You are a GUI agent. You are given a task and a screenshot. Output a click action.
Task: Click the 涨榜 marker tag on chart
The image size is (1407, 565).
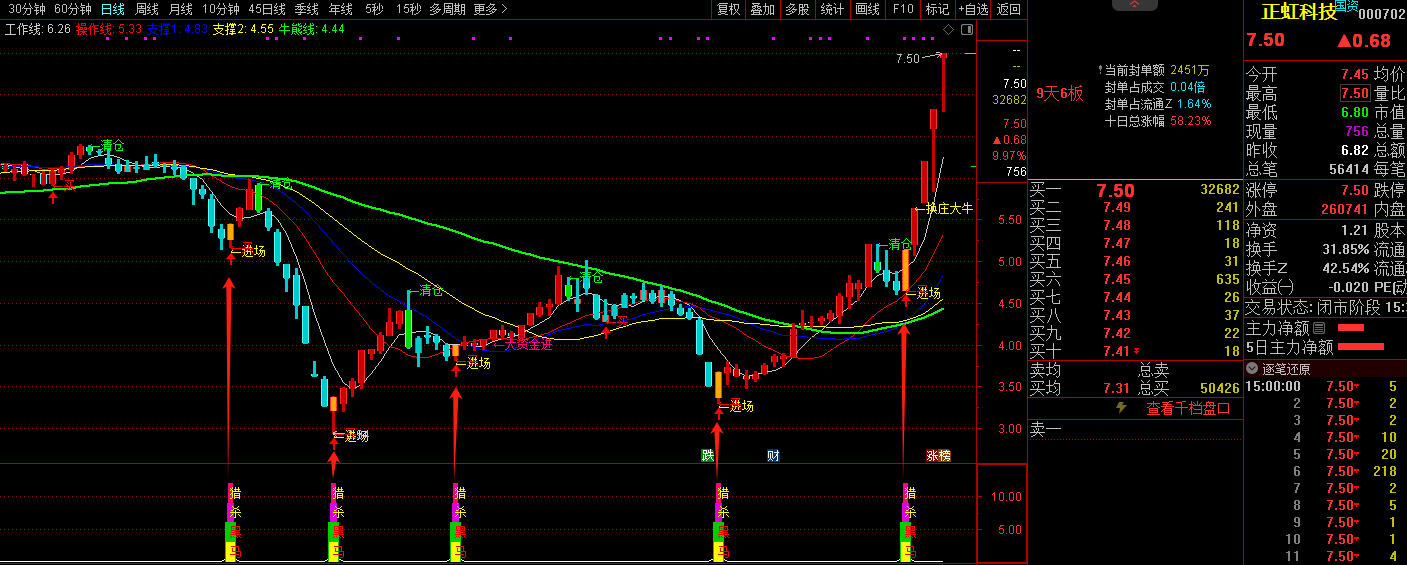[938, 456]
